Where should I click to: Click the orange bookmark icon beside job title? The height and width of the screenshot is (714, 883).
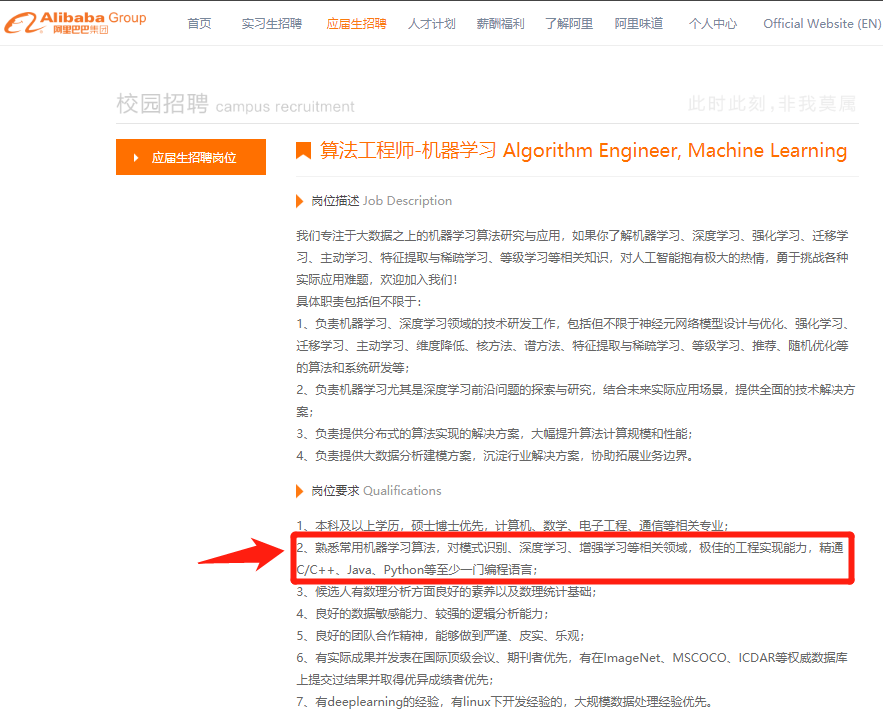coord(304,150)
